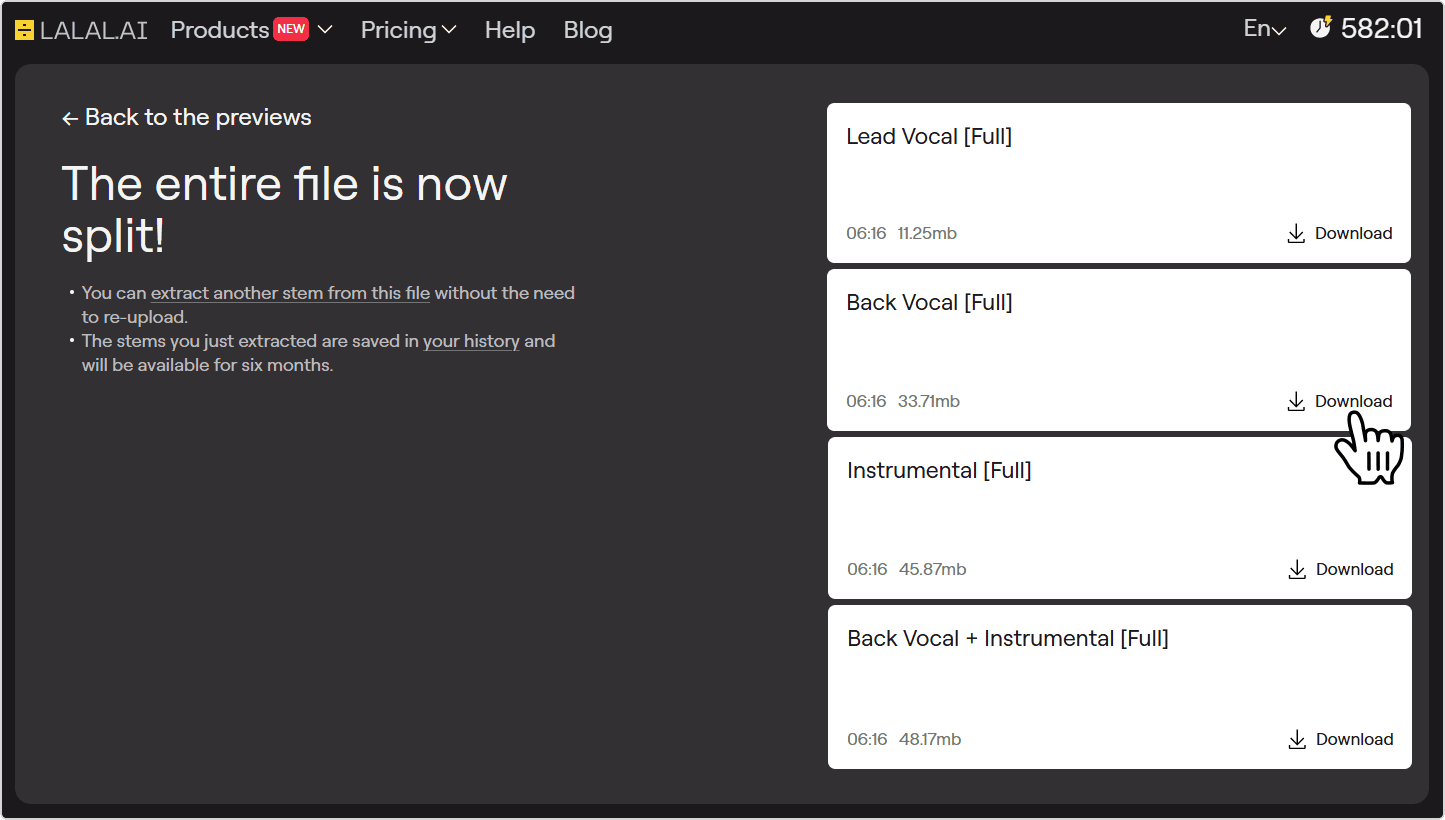The height and width of the screenshot is (820, 1445).
Task: Click the LALAL.AI brand name
Action: (x=94, y=30)
